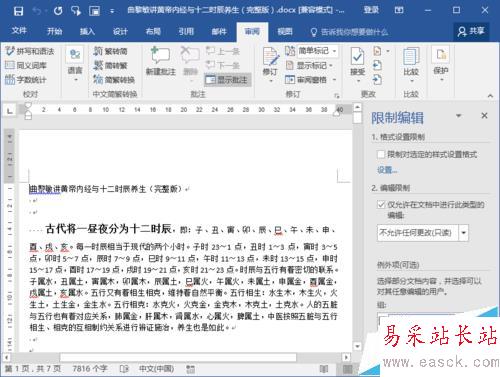The height and width of the screenshot is (377, 500).
Task: Open the Compare (比较) documents button
Action: tap(411, 64)
